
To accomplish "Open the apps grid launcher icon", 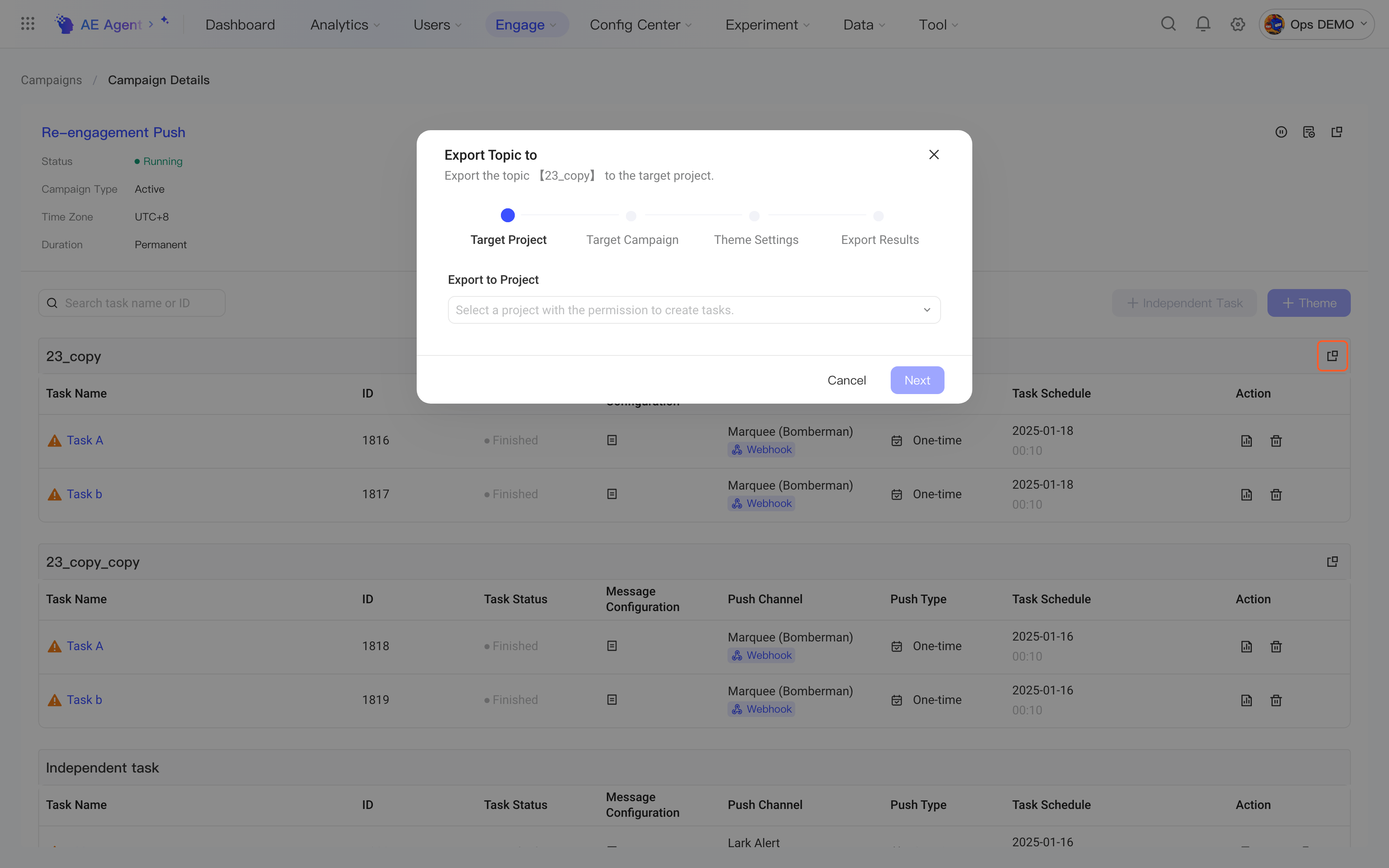I will pyautogui.click(x=27, y=24).
